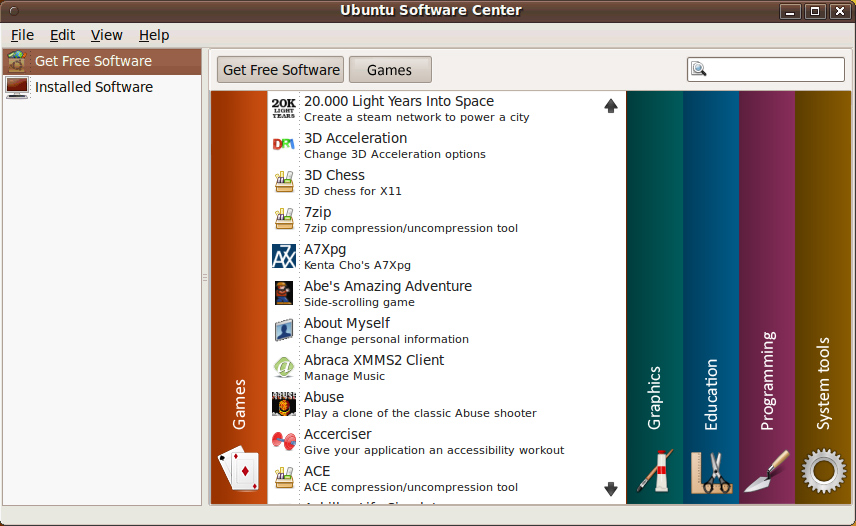Click the Get Free Software sidebar icon
This screenshot has width=856, height=526.
(x=16, y=61)
